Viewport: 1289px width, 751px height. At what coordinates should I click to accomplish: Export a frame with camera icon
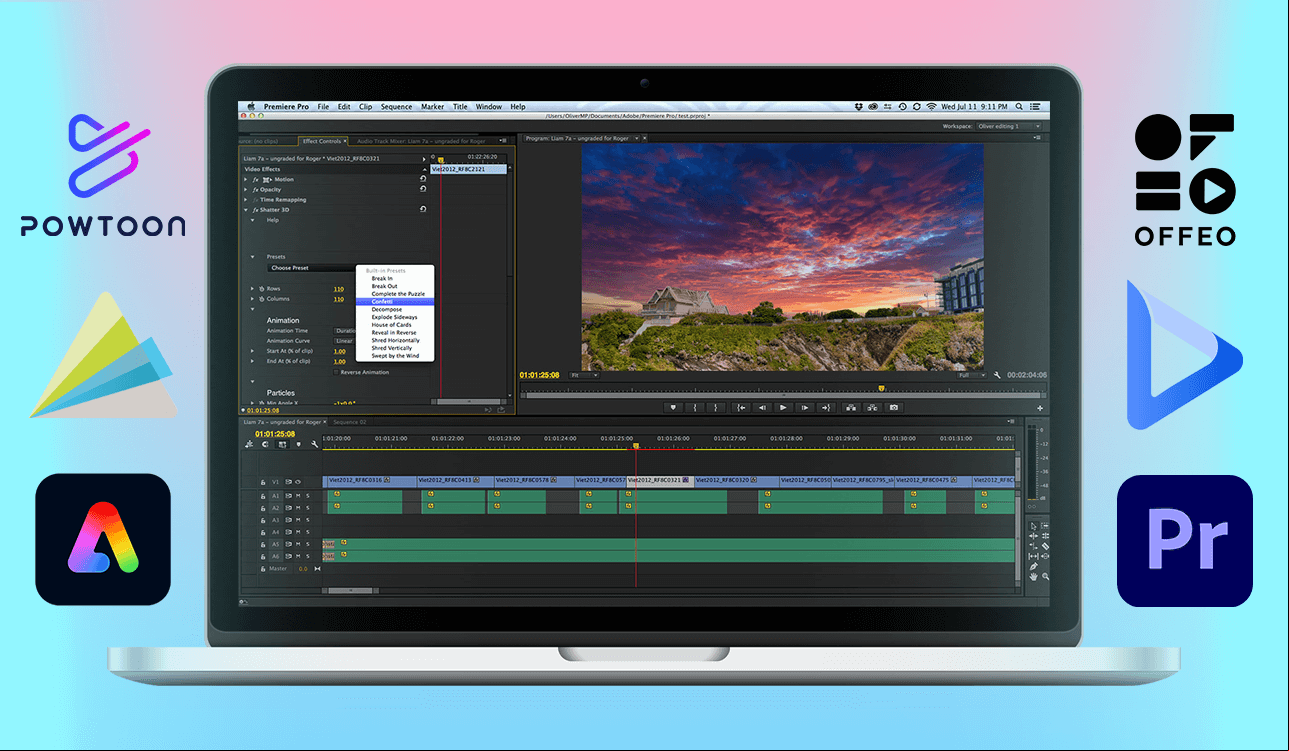coord(894,407)
